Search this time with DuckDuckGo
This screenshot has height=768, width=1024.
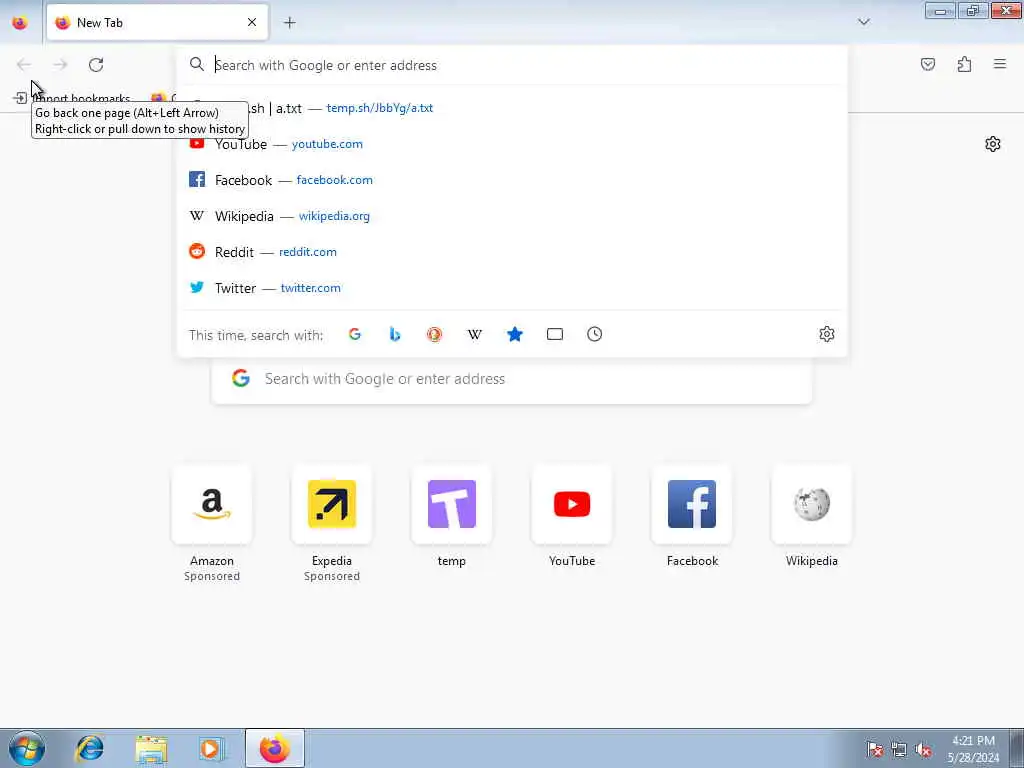[434, 334]
